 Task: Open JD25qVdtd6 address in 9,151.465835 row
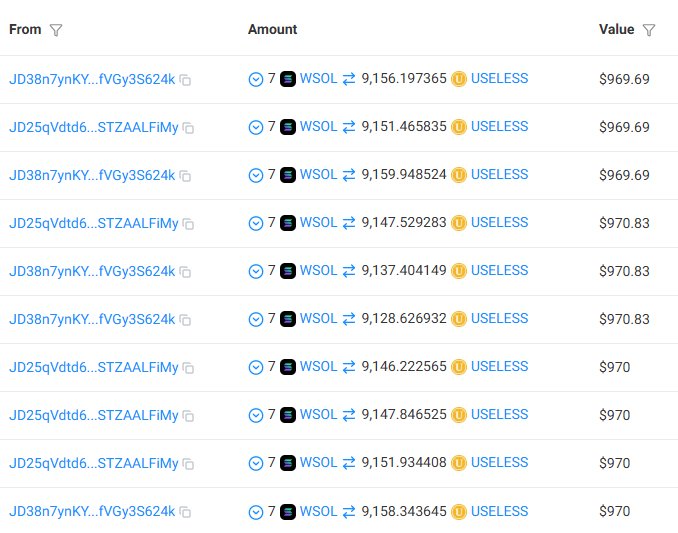pyautogui.click(x=94, y=128)
